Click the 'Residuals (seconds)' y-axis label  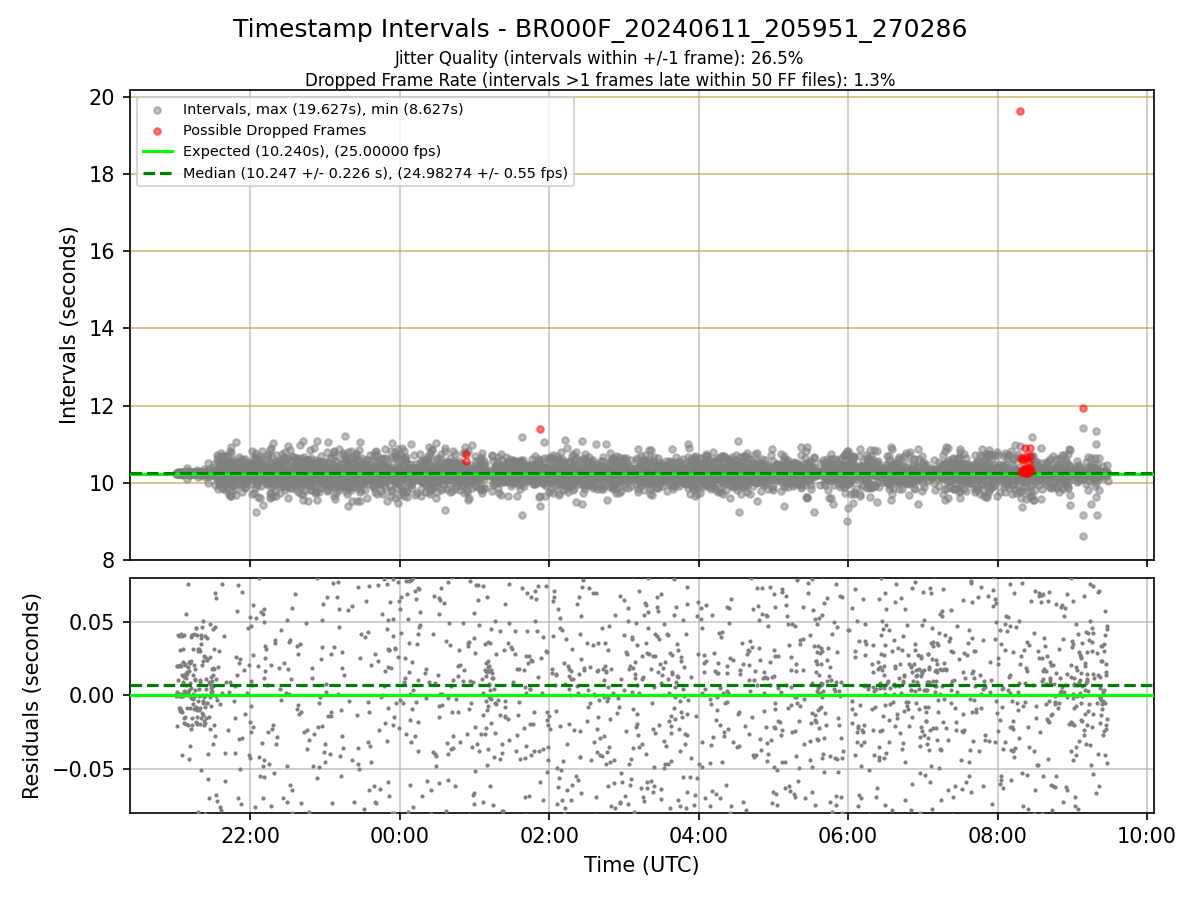pyautogui.click(x=31, y=696)
